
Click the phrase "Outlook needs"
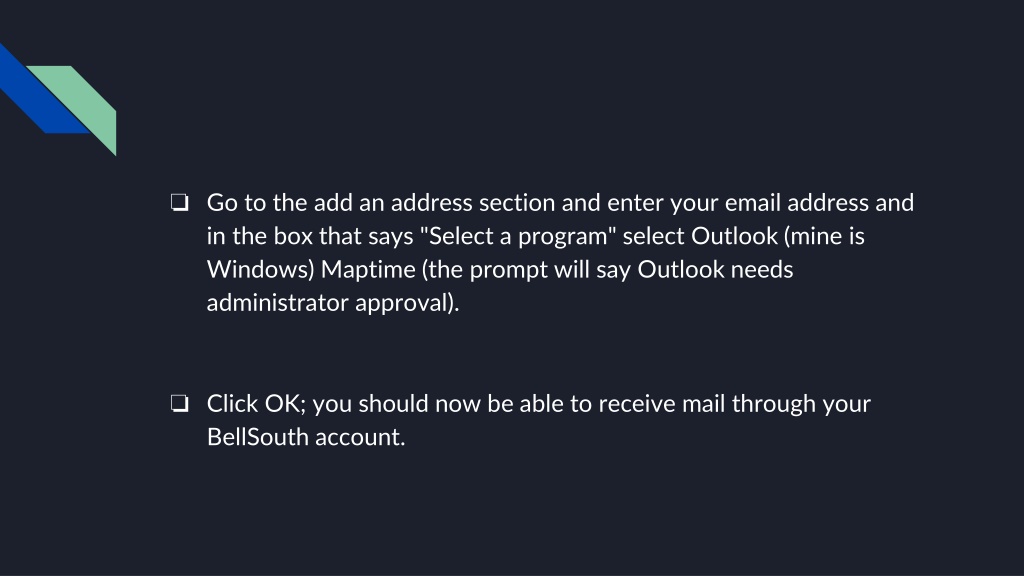[x=715, y=270]
